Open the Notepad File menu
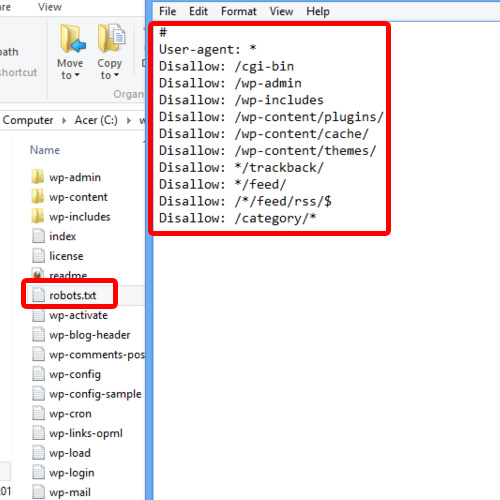The height and width of the screenshot is (500, 500). [167, 11]
